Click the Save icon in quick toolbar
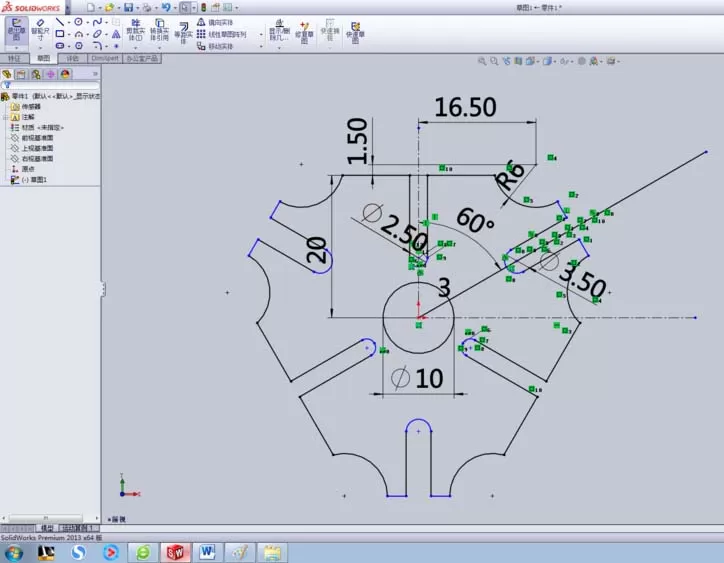This screenshot has height=563, width=724. point(128,7)
